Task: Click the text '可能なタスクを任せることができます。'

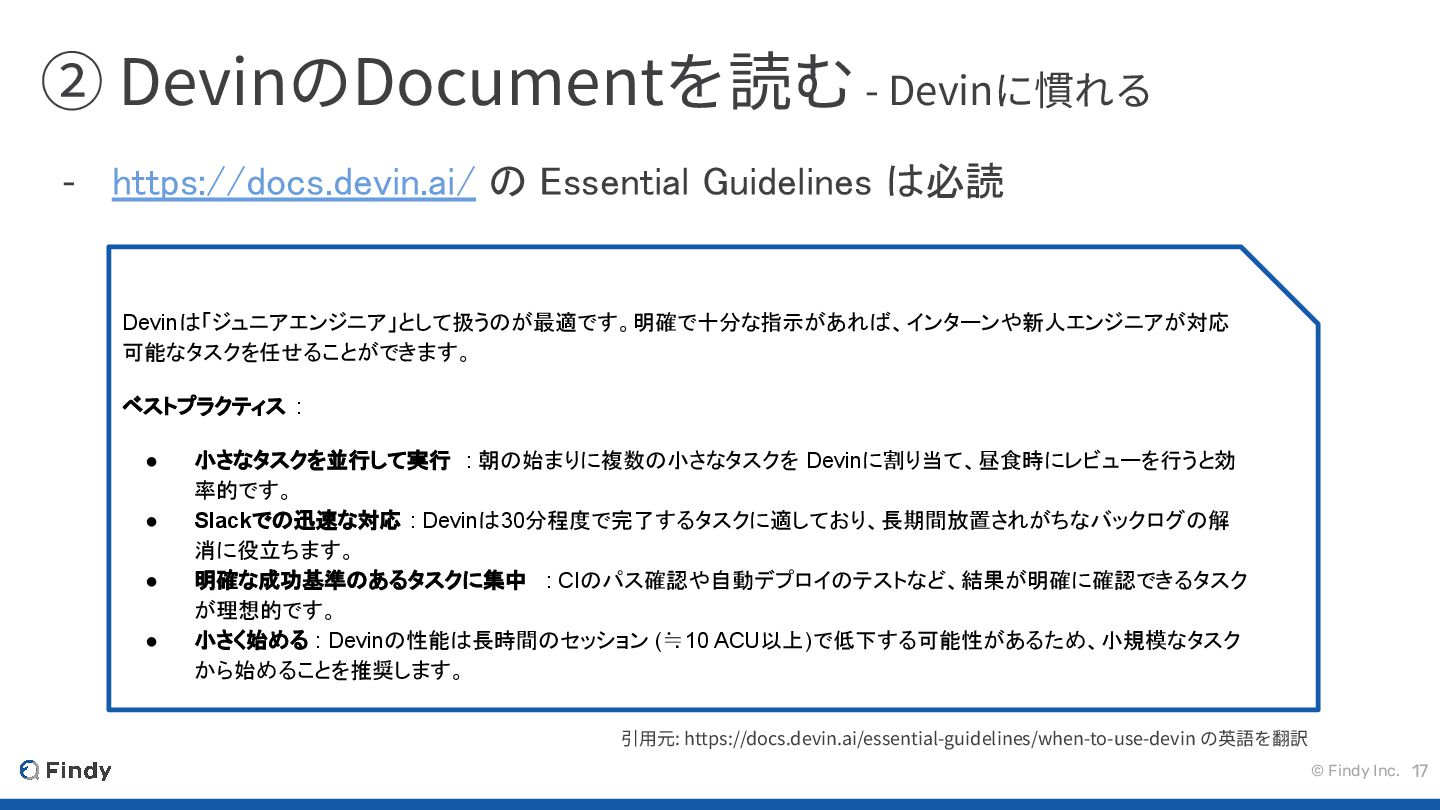Action: tap(296, 353)
